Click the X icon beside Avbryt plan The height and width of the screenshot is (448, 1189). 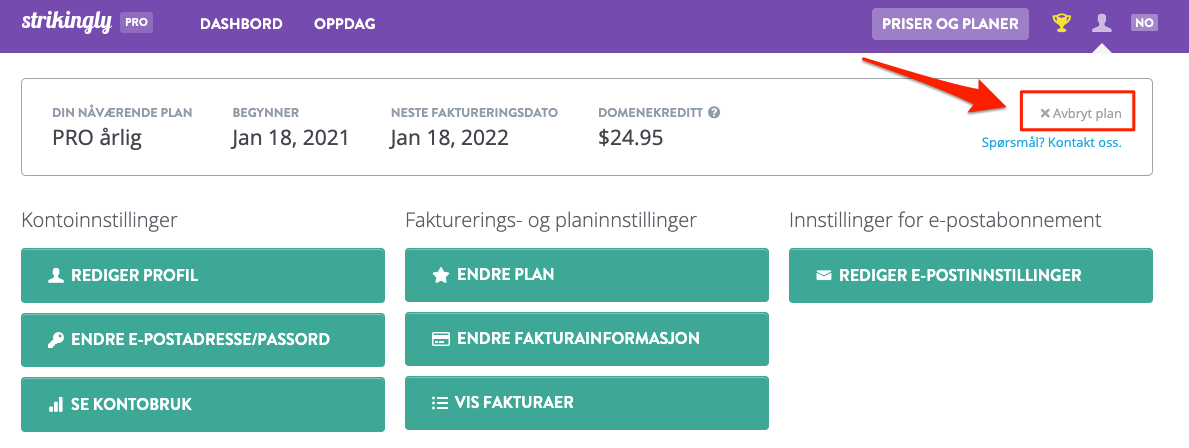pos(1044,114)
